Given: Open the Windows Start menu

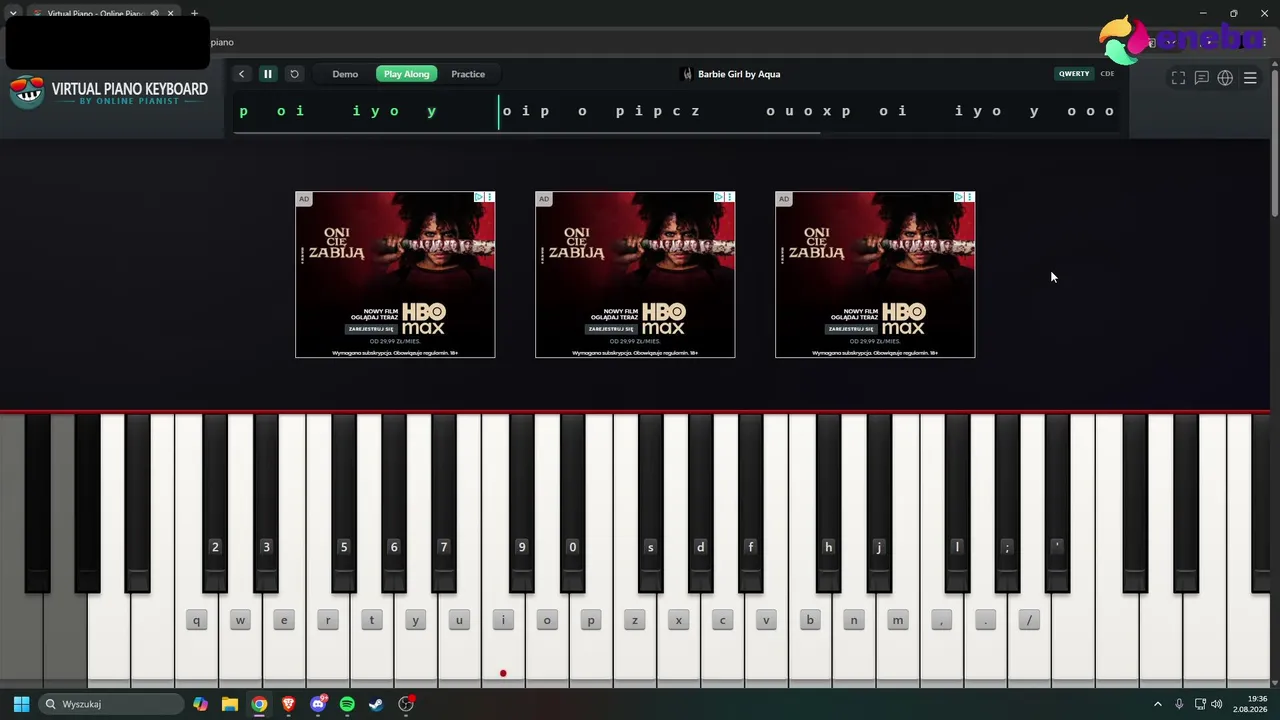Looking at the screenshot, I should [21, 704].
